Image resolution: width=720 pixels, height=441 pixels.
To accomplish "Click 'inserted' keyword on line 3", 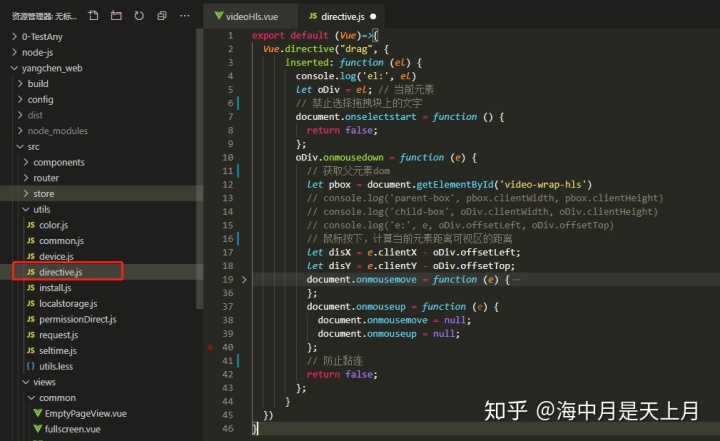I will pyautogui.click(x=307, y=62).
